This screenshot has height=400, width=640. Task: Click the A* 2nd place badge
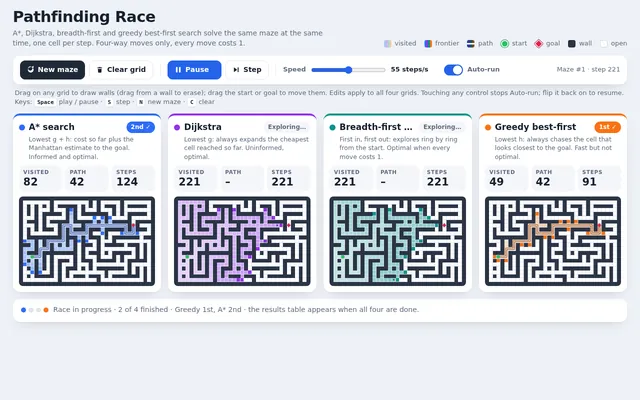(x=140, y=127)
